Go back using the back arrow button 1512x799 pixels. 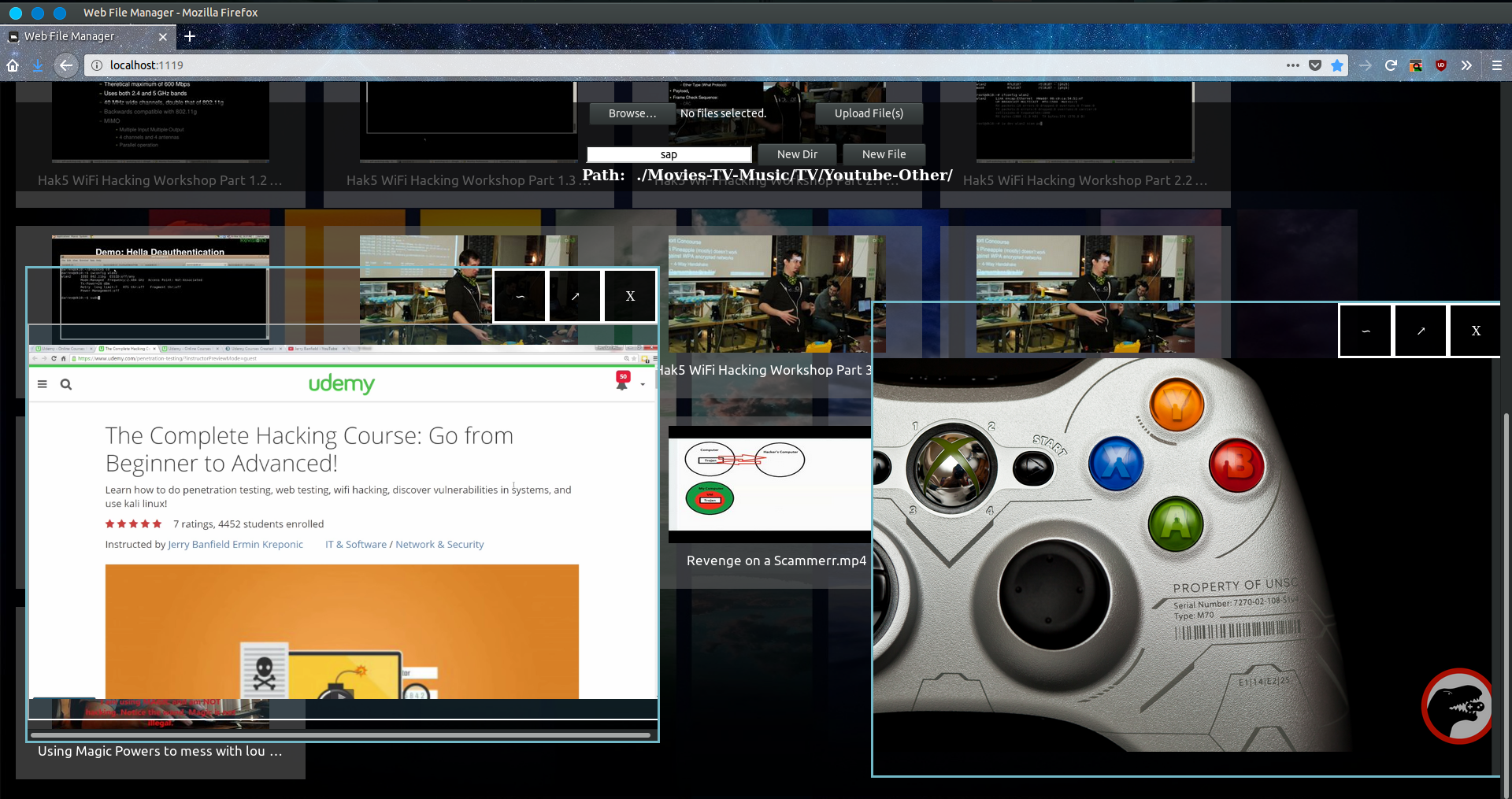point(66,65)
